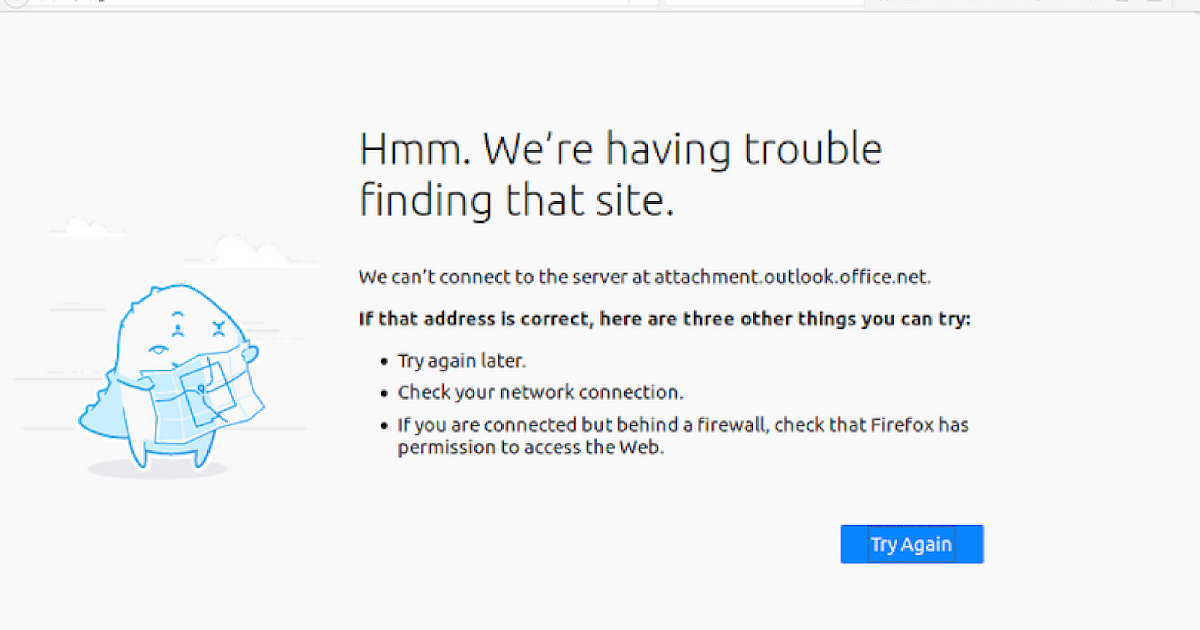Focus the browser search box at top
This screenshot has height=630, width=1200.
pos(765,3)
